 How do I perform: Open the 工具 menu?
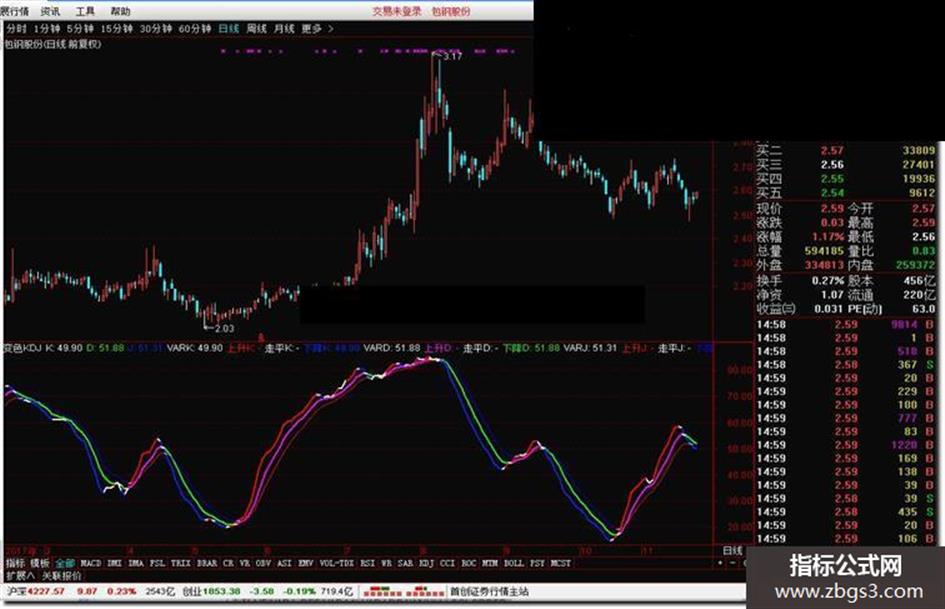[x=85, y=11]
